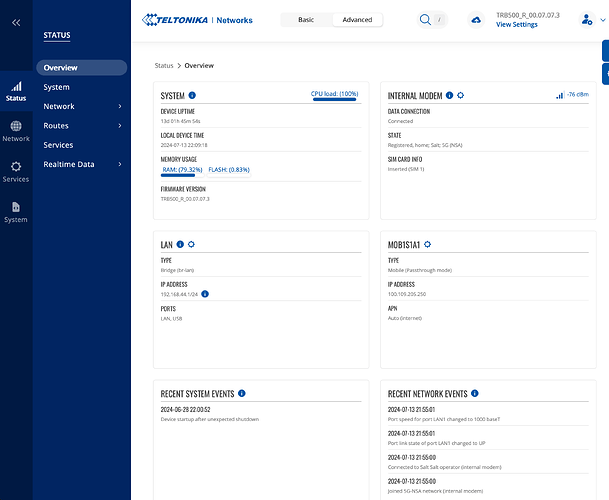This screenshot has width=609, height=500.
Task: Click the LAN IP address 192.168.44.1/24
Action: click(179, 294)
